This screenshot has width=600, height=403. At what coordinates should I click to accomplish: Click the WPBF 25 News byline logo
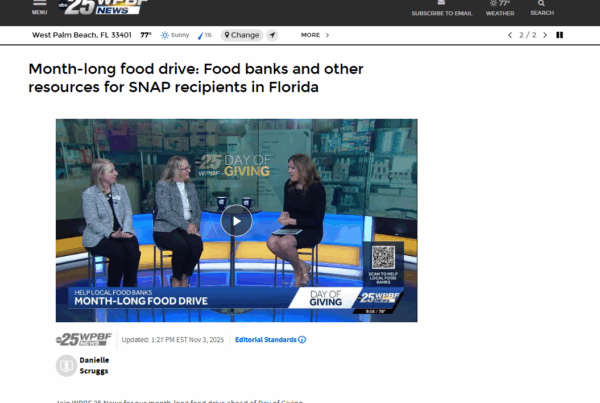[x=84, y=339]
